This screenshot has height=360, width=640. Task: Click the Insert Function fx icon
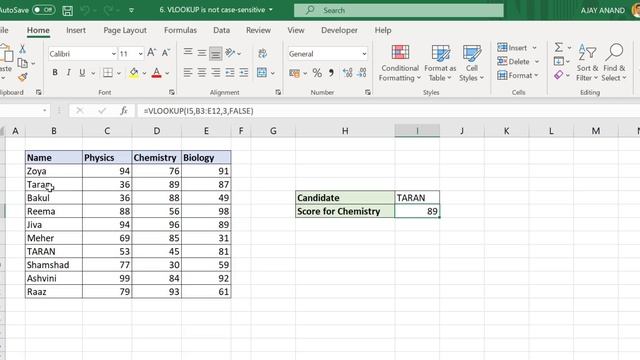coord(124,111)
